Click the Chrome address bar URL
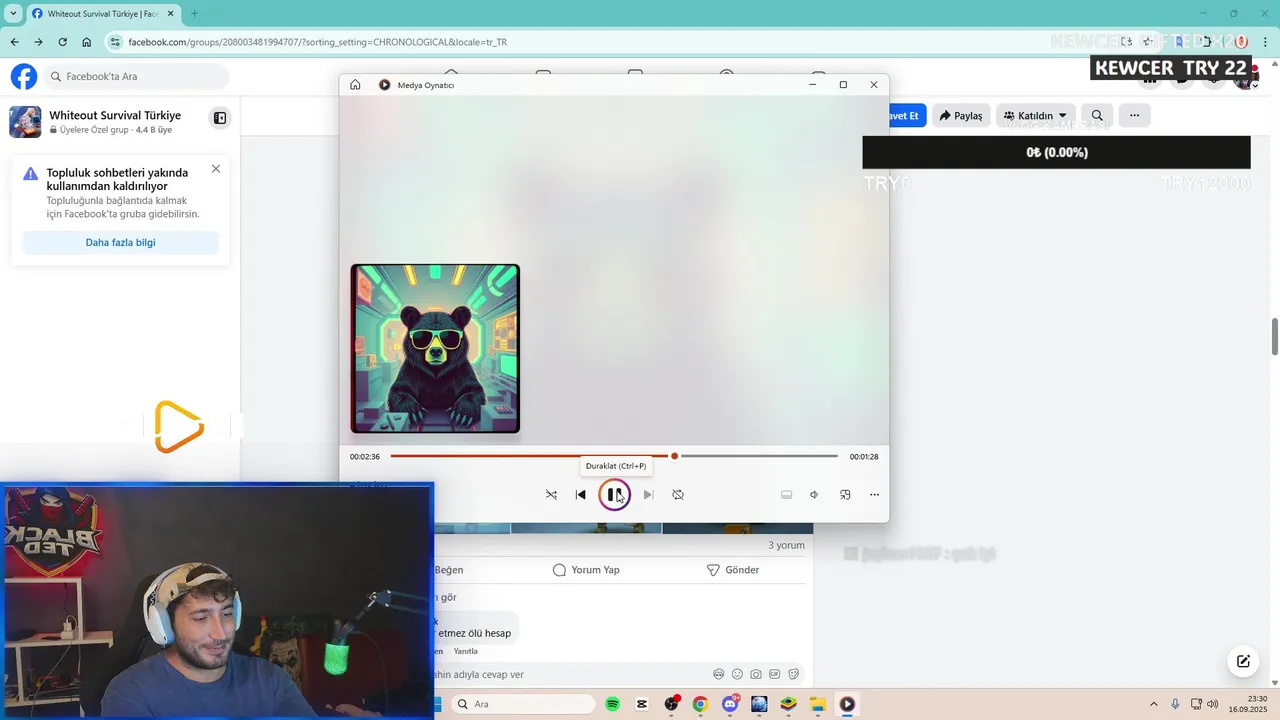This screenshot has height=720, width=1280. (317, 42)
